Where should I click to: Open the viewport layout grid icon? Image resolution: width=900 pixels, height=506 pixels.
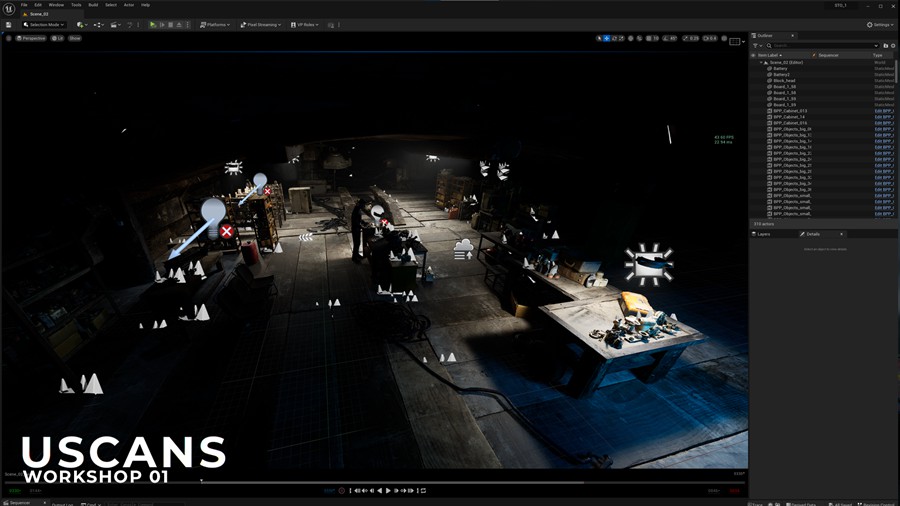coord(735,41)
